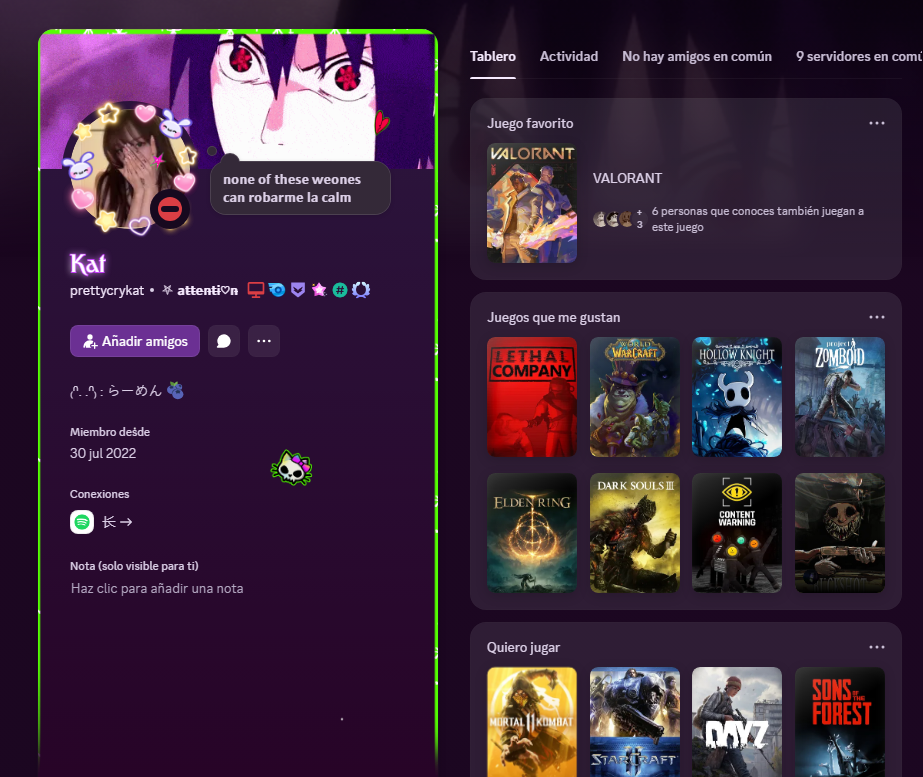
Task: Click the purple shield HypeSquad badge
Action: tap(298, 290)
